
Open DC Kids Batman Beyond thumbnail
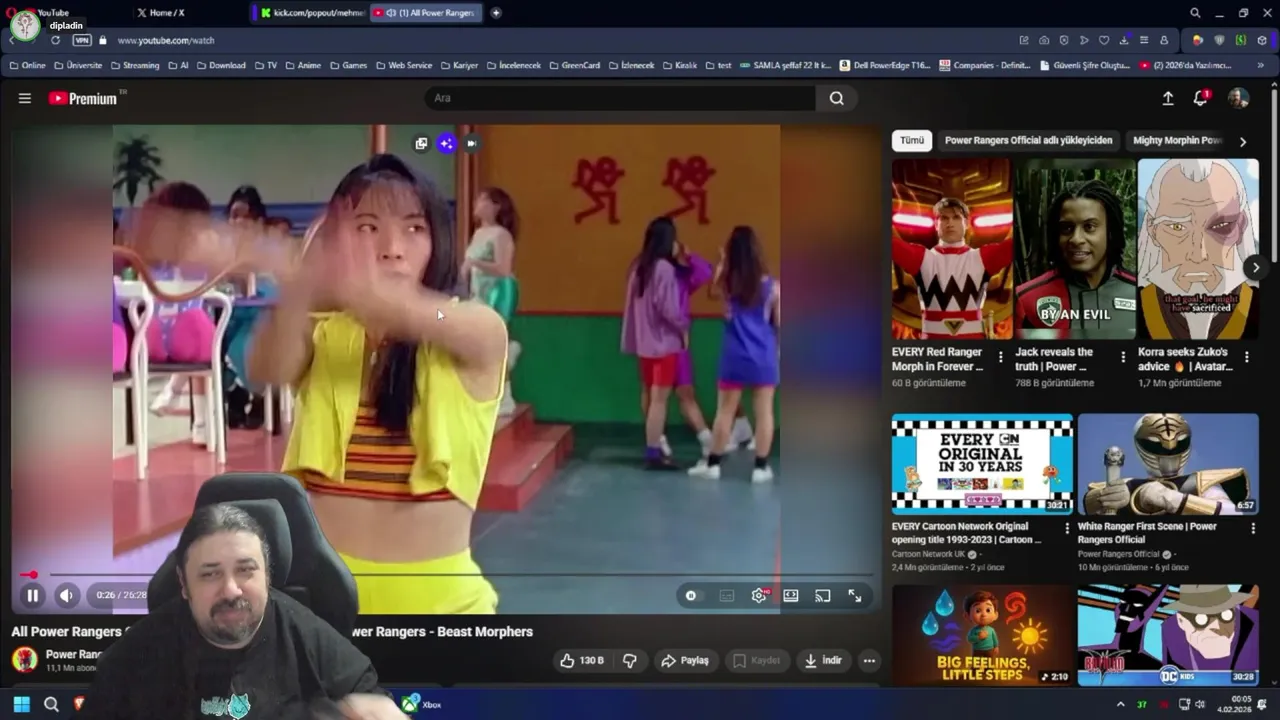click(1168, 635)
